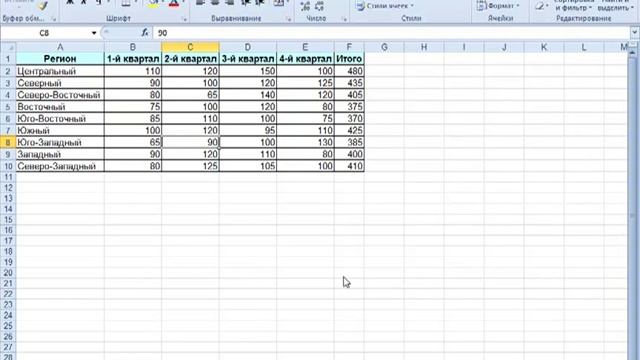Select row 15 header
The height and width of the screenshot is (360, 640).
8,220
